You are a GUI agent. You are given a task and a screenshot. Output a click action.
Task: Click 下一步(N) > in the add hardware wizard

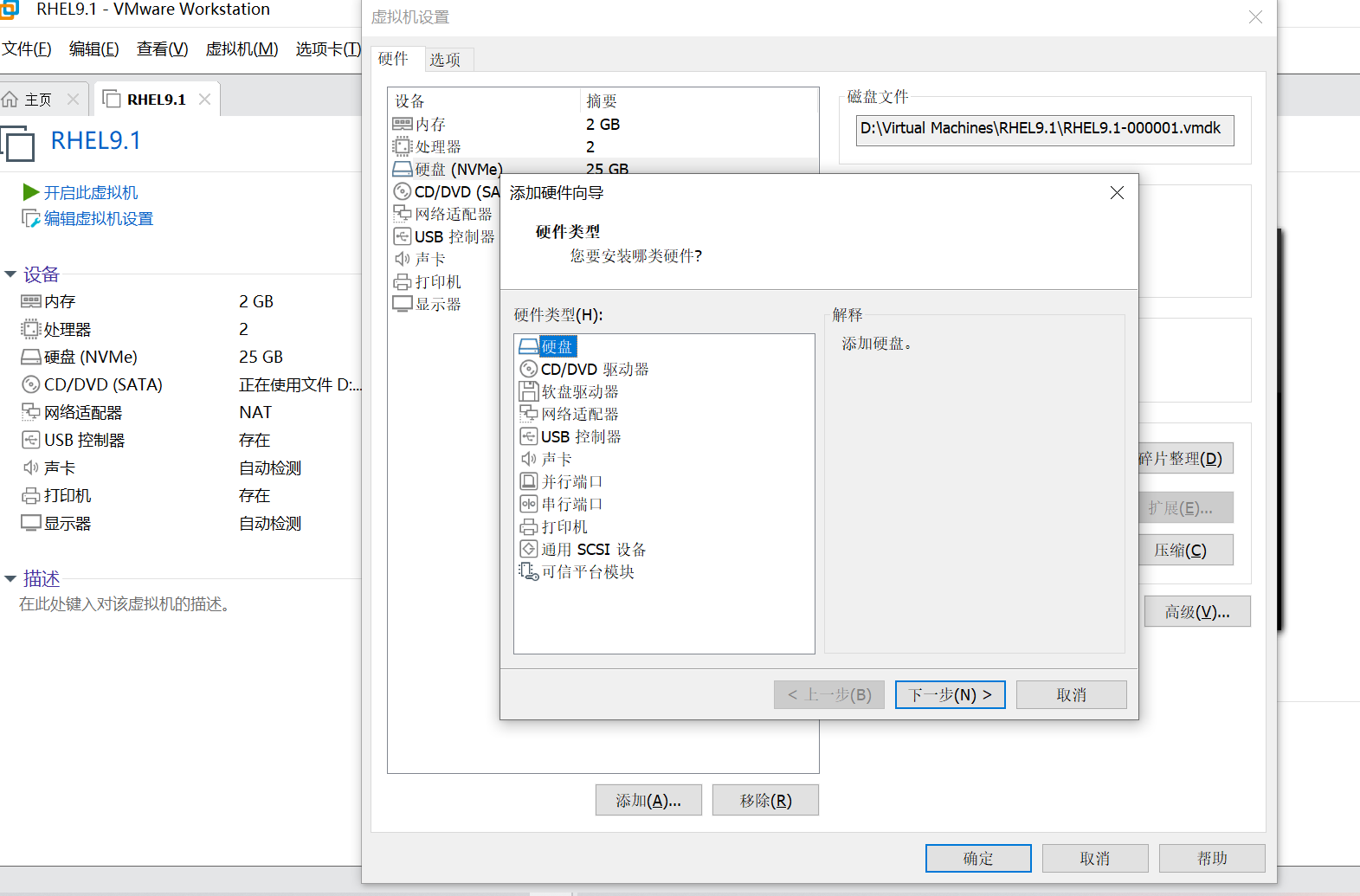pyautogui.click(x=950, y=695)
